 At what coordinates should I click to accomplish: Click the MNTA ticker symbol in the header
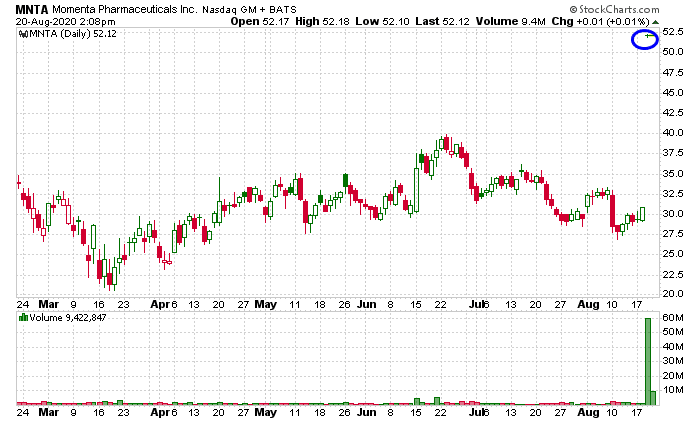tap(31, 9)
